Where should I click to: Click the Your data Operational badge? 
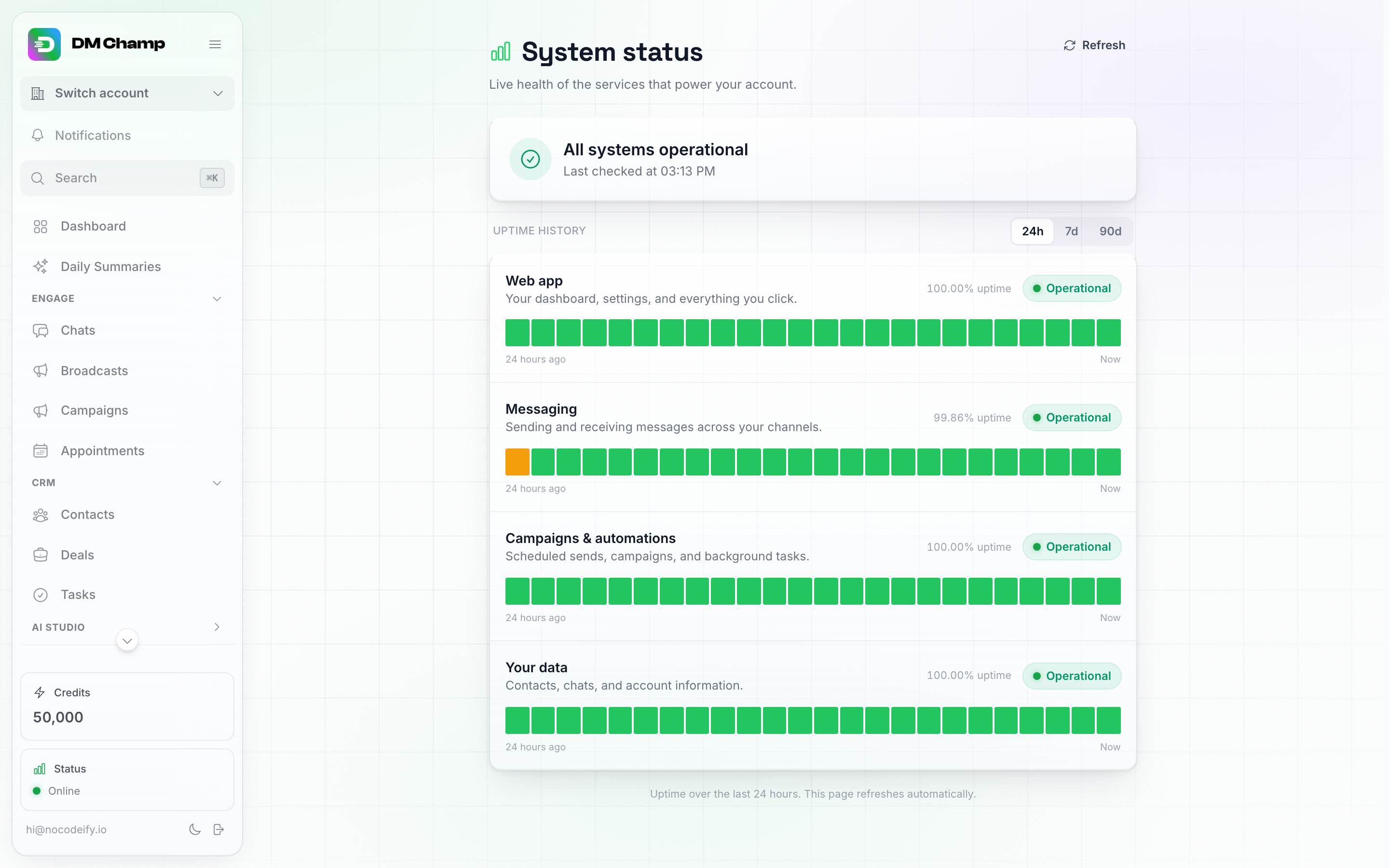tap(1072, 676)
